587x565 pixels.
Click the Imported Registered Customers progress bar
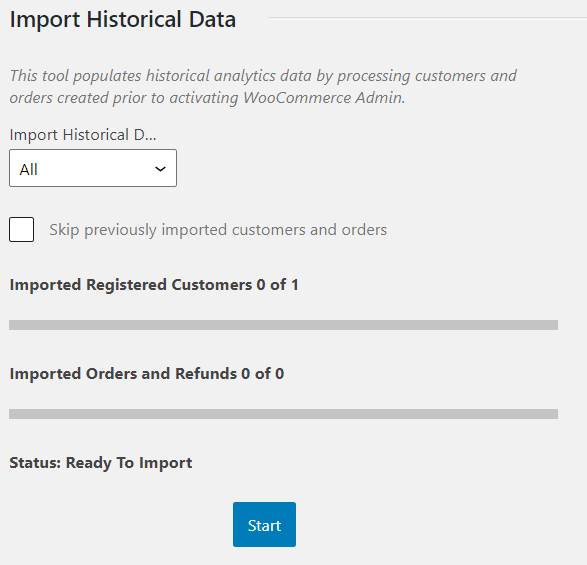tap(283, 325)
